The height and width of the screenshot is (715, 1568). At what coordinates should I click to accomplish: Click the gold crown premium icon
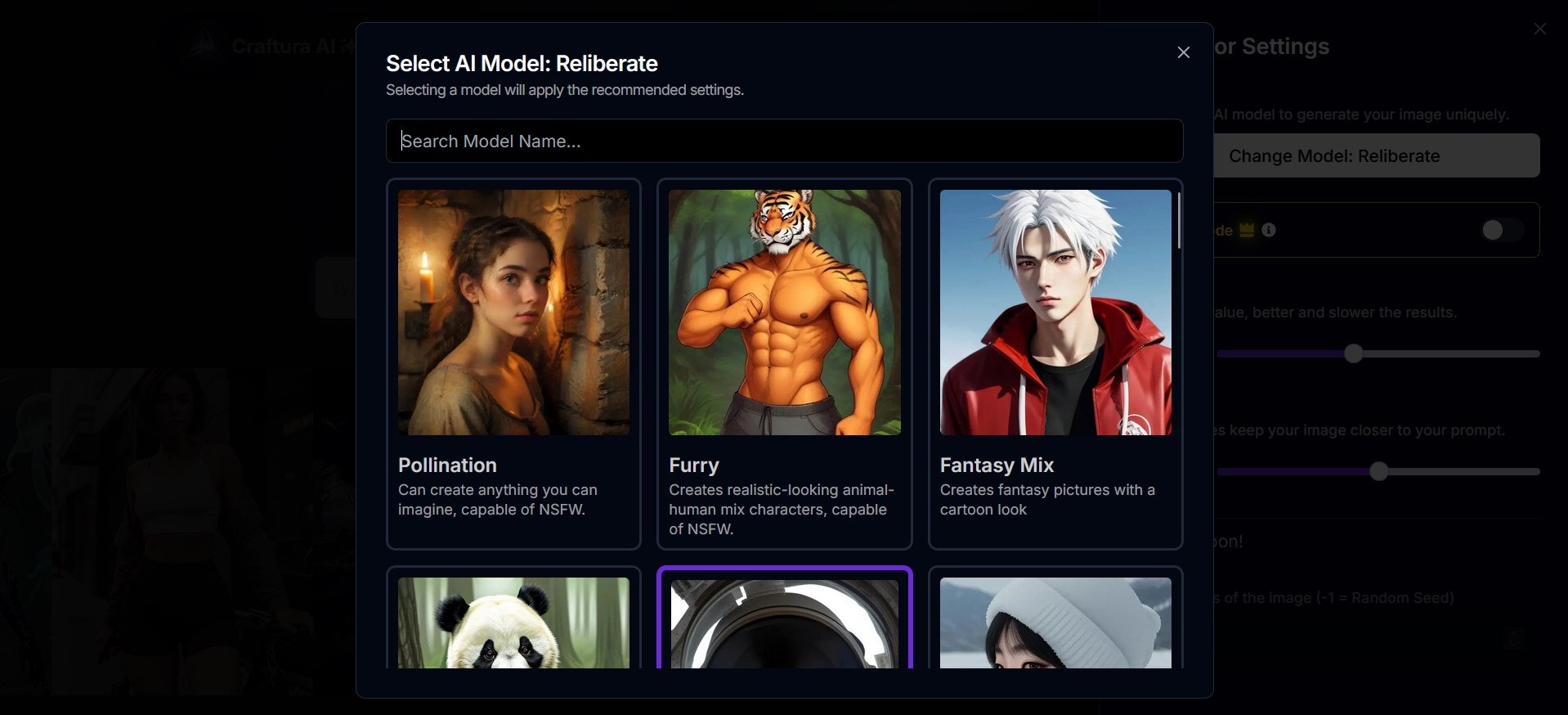click(1247, 230)
